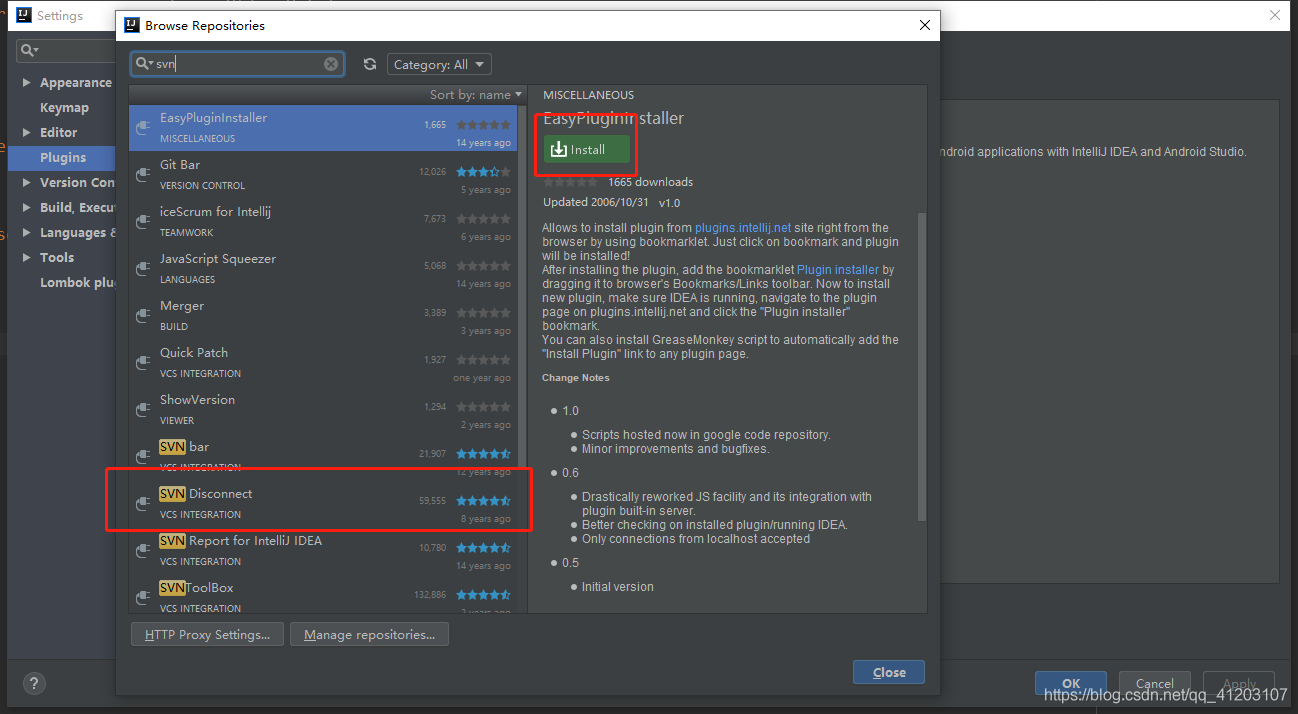Click the Change Notes heading
This screenshot has height=714, width=1298.
(575, 378)
